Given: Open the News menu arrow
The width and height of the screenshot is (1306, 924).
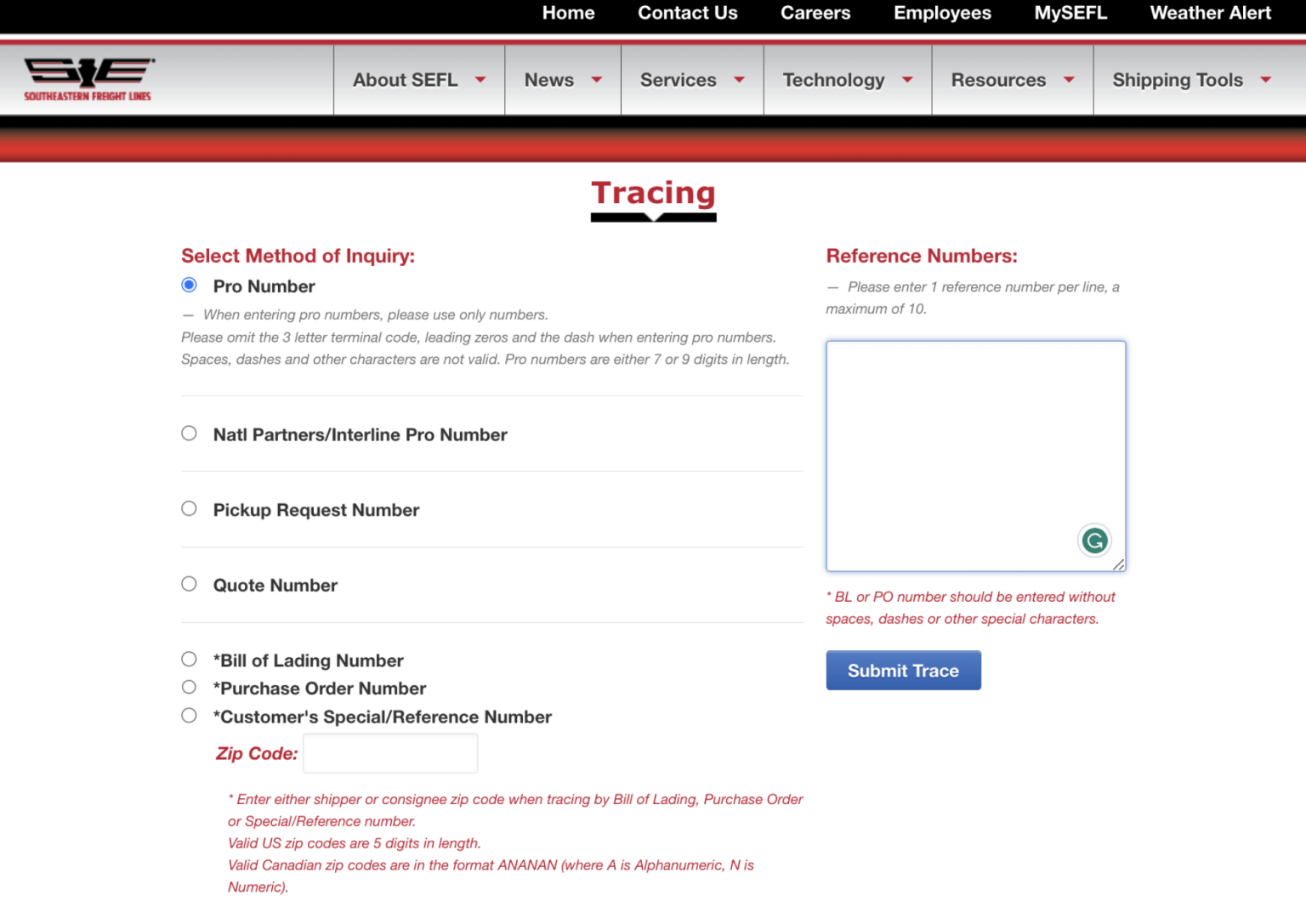Looking at the screenshot, I should tap(597, 80).
